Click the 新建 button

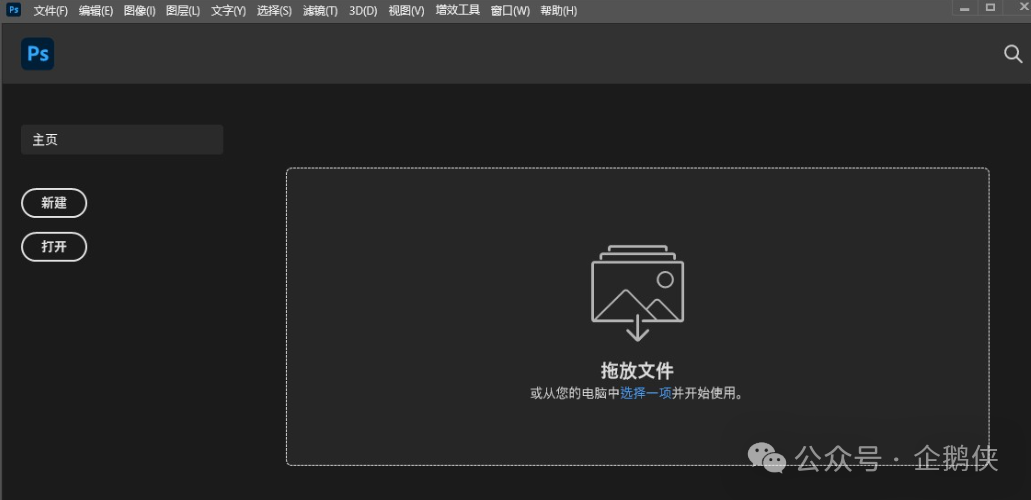(54, 203)
